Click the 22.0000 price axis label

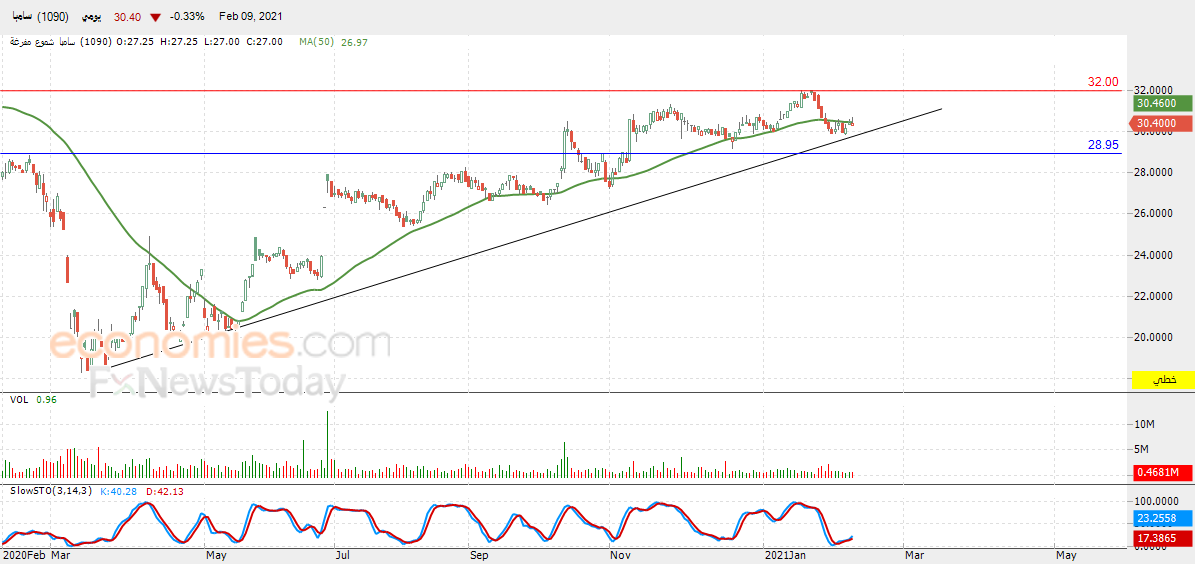pyautogui.click(x=1156, y=296)
